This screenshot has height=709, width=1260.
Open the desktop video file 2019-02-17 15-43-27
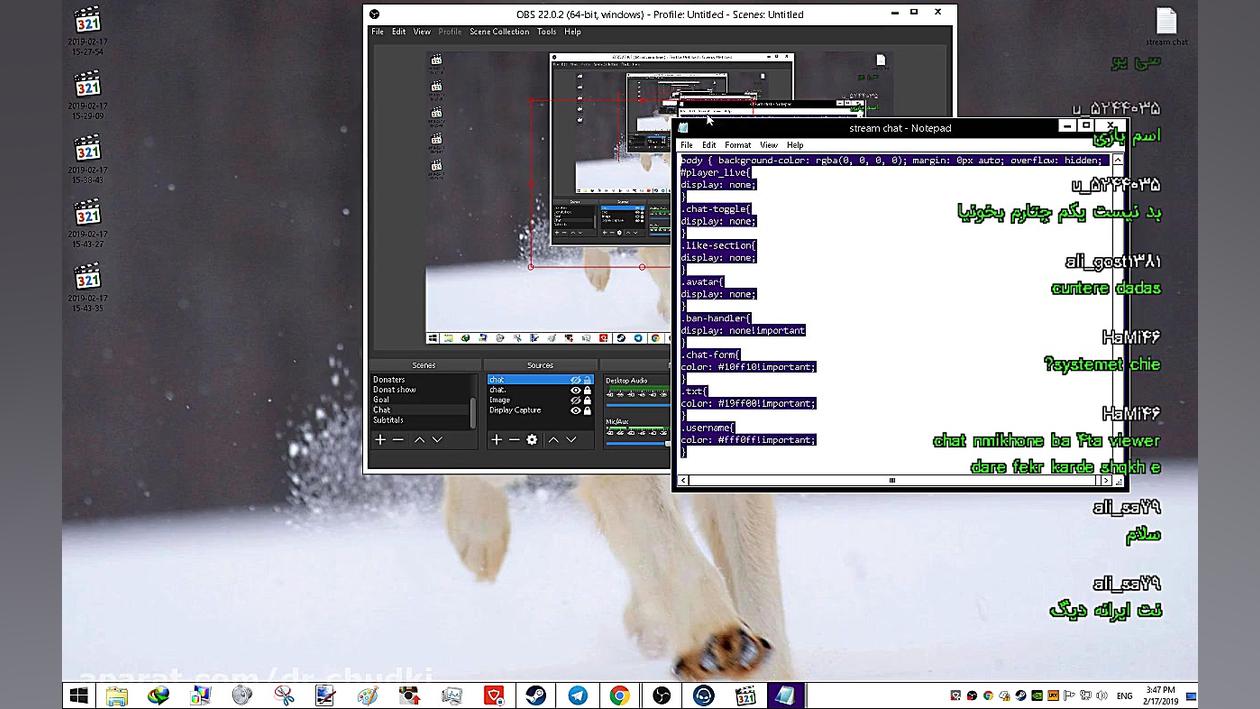(88, 222)
